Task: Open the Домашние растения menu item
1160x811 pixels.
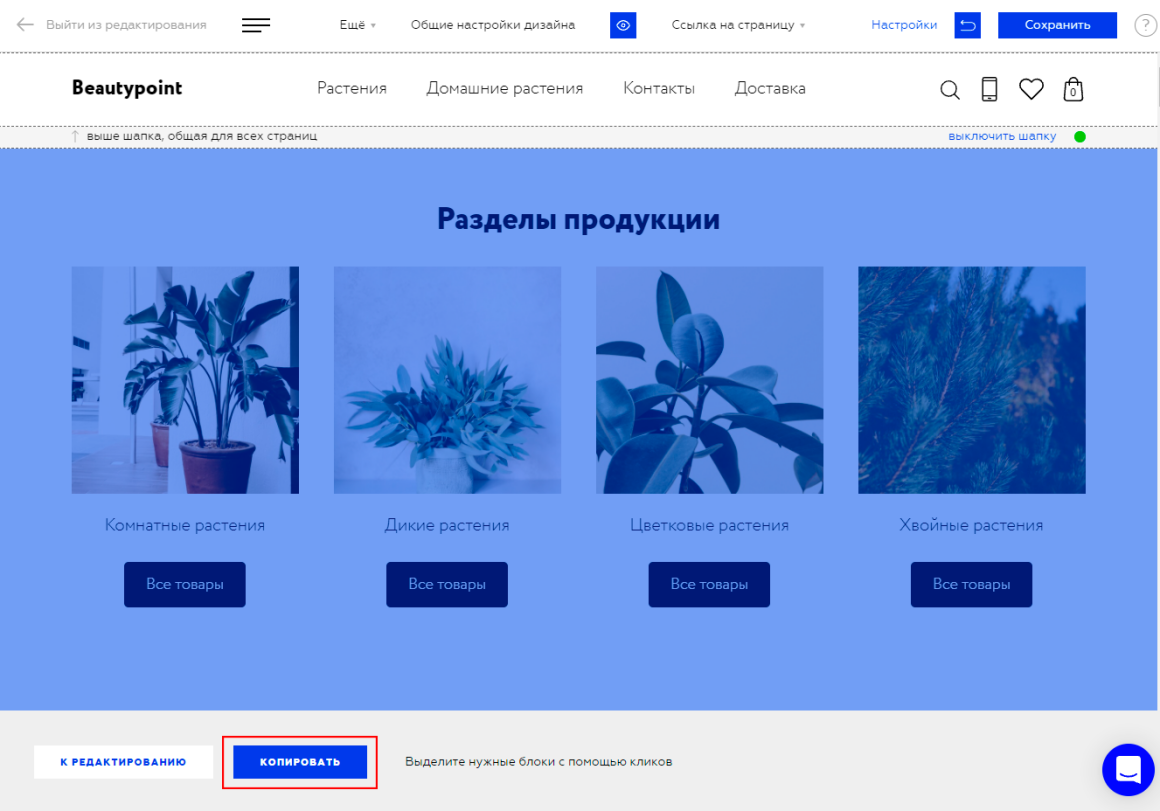Action: click(x=505, y=88)
